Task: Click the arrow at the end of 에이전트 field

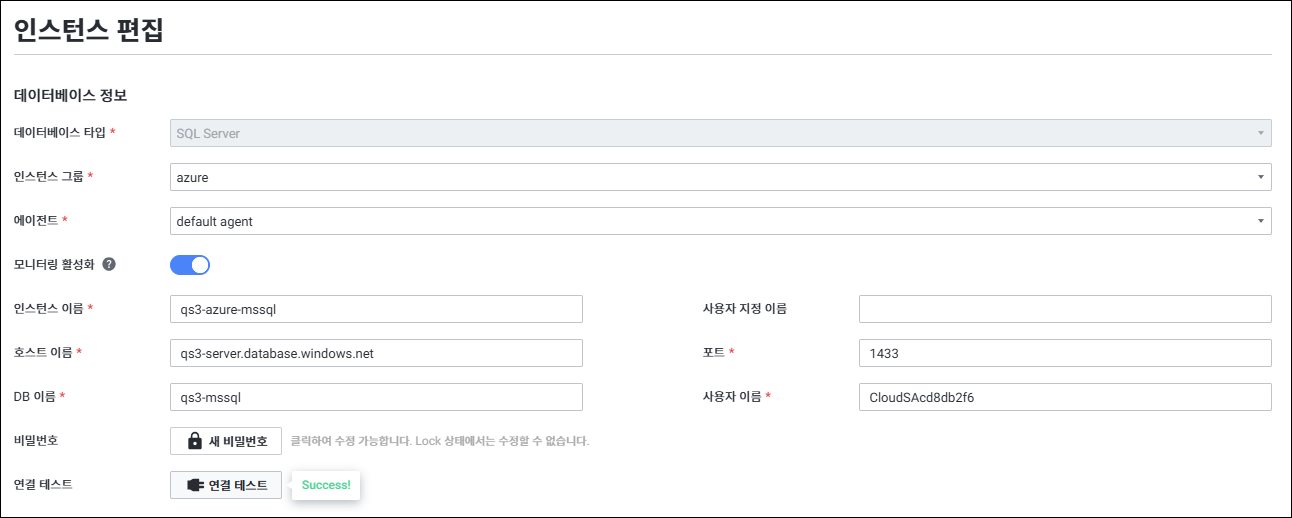Action: click(x=1260, y=222)
